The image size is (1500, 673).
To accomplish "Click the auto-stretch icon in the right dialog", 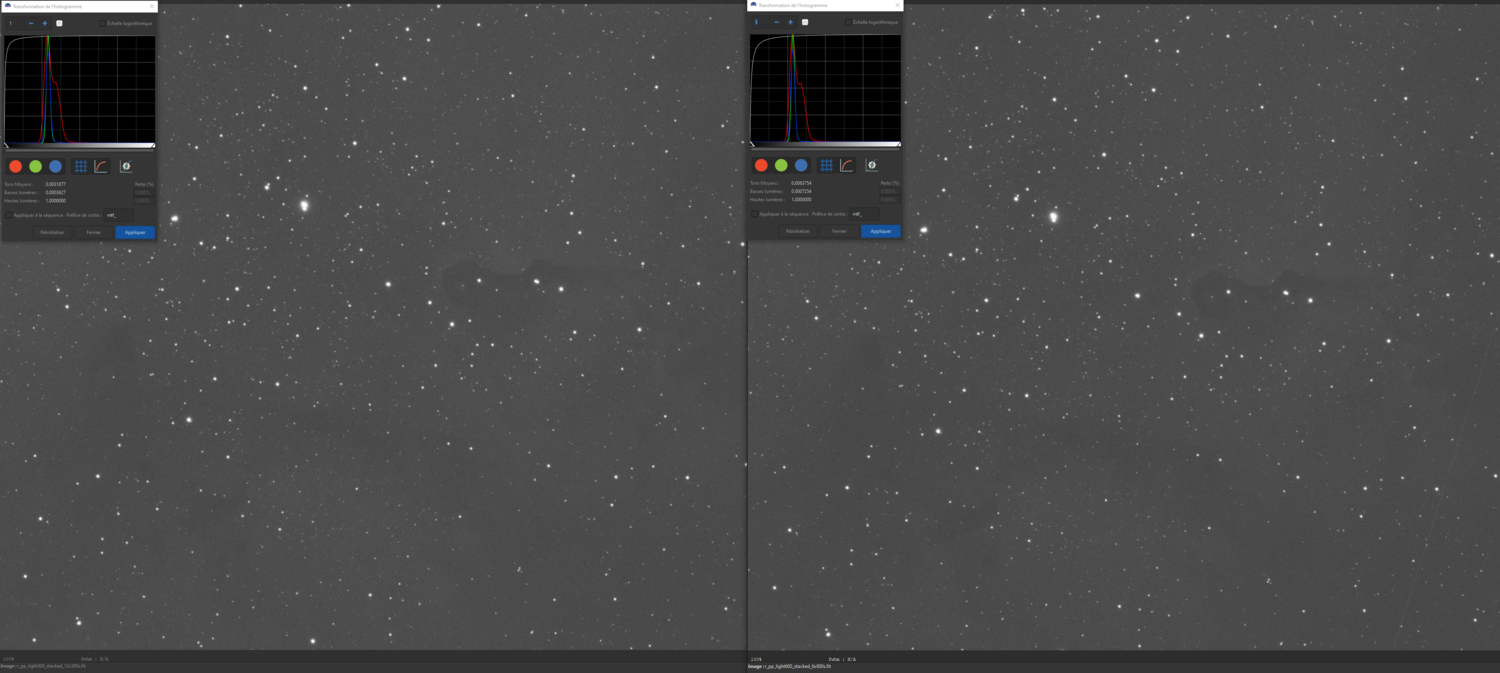I will point(871,165).
